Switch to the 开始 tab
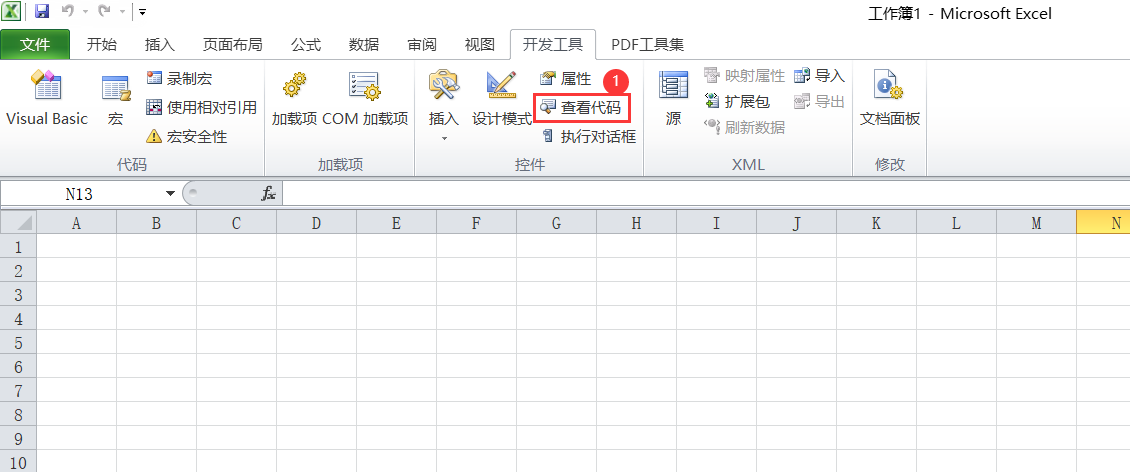1130x472 pixels. click(x=102, y=45)
